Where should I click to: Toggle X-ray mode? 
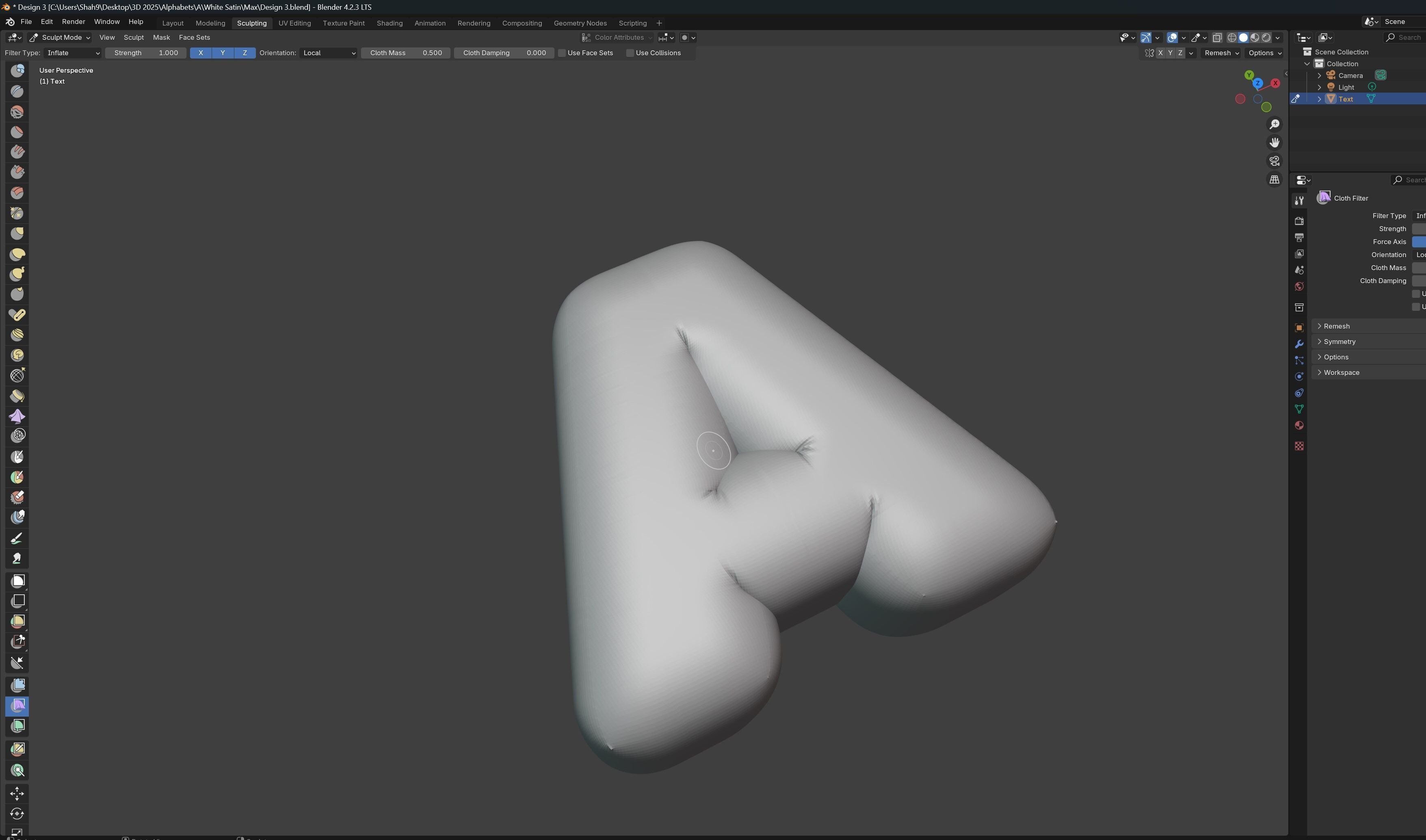coord(1217,37)
